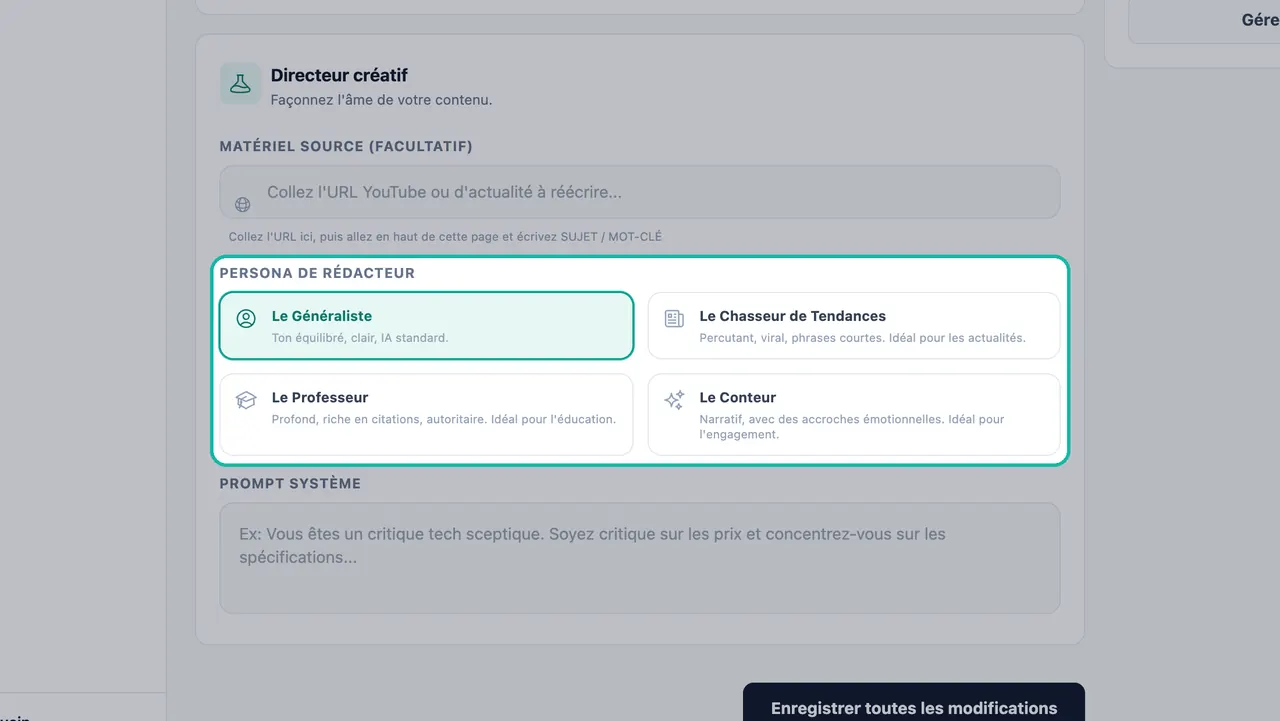Image resolution: width=1280 pixels, height=721 pixels.
Task: Focus the Prompt Système text area
Action: tap(640, 558)
